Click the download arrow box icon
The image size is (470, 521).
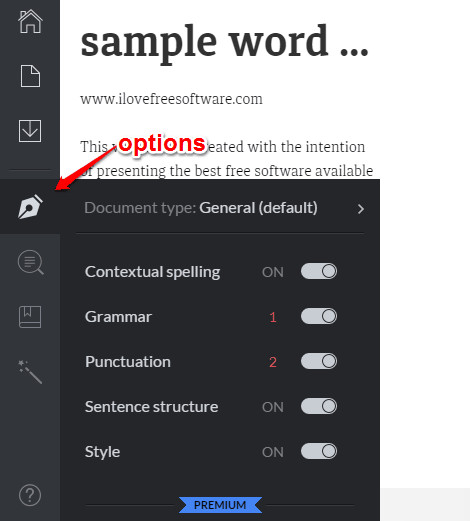pos(30,131)
